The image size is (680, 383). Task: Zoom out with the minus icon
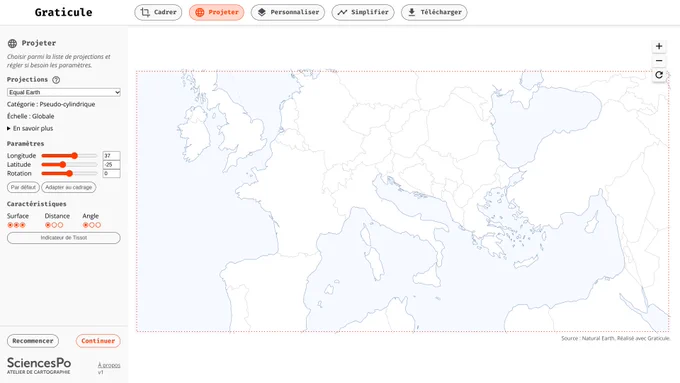659,61
